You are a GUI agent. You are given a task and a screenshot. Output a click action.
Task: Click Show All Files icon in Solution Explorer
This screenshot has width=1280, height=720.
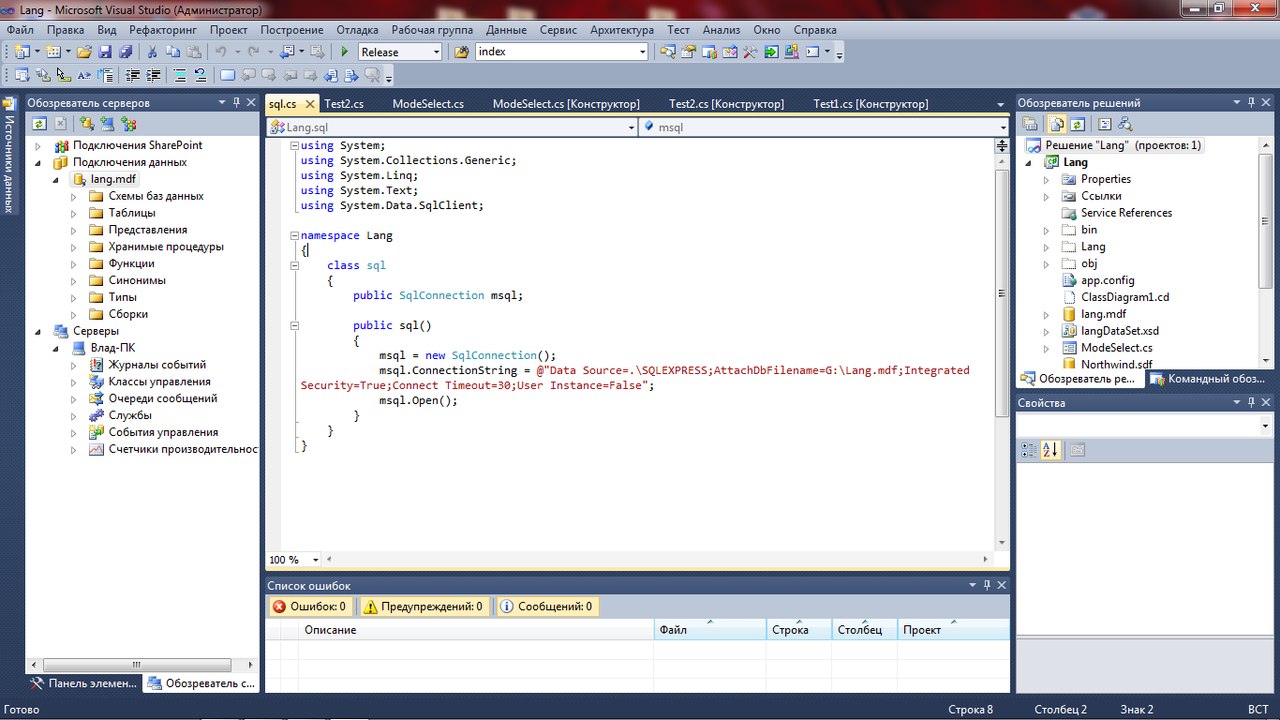tap(1055, 124)
